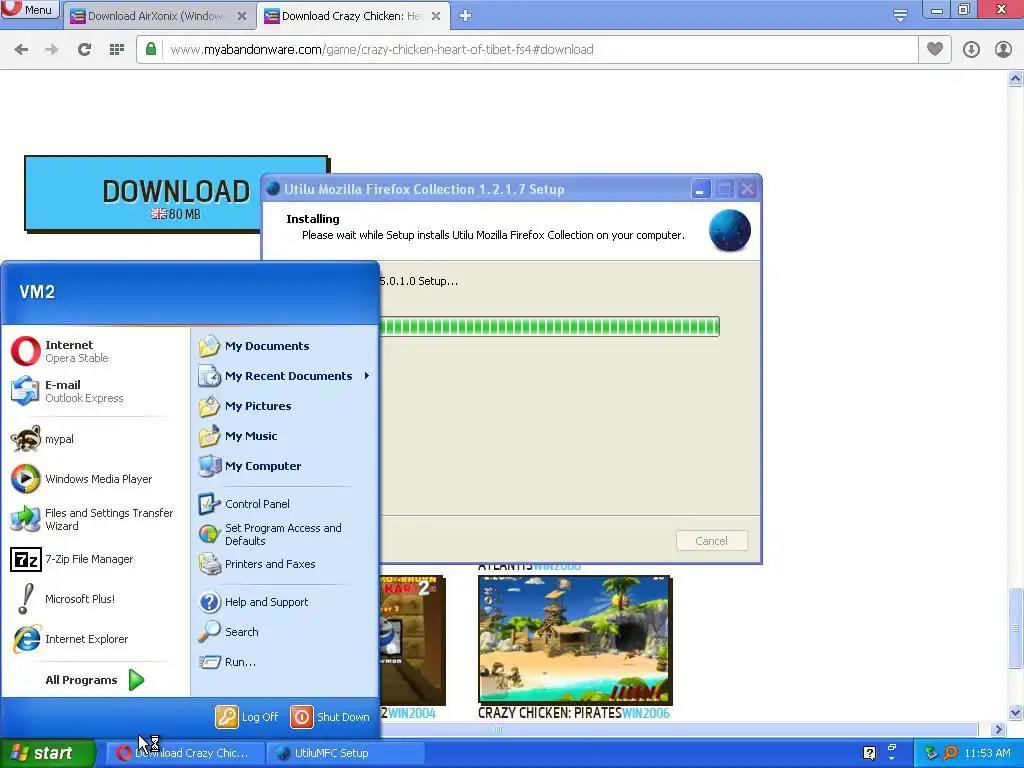Click the vertical scrollbar up arrow
The height and width of the screenshot is (768, 1024).
[x=1016, y=79]
